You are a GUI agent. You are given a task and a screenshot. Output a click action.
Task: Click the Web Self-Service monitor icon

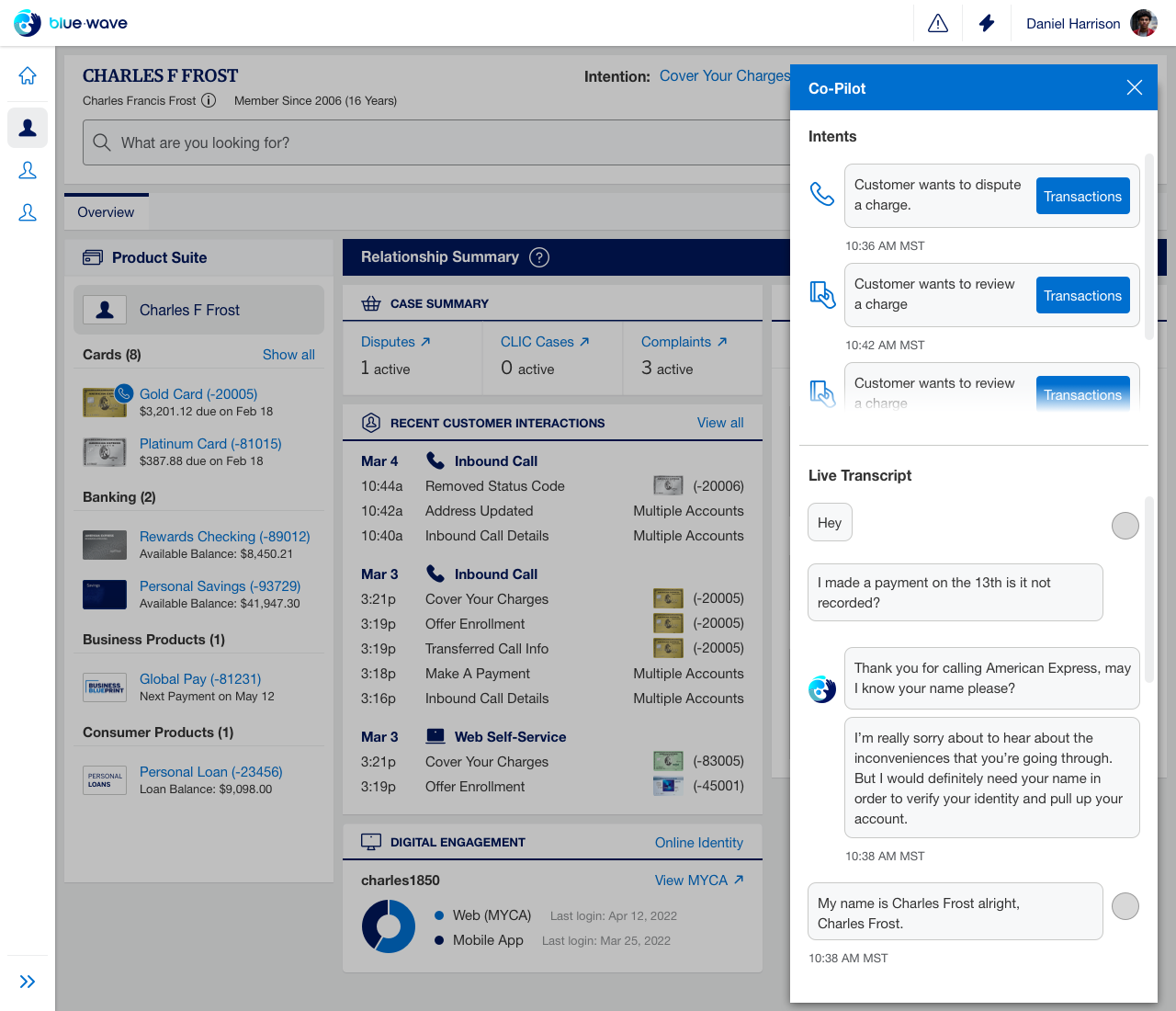[435, 736]
